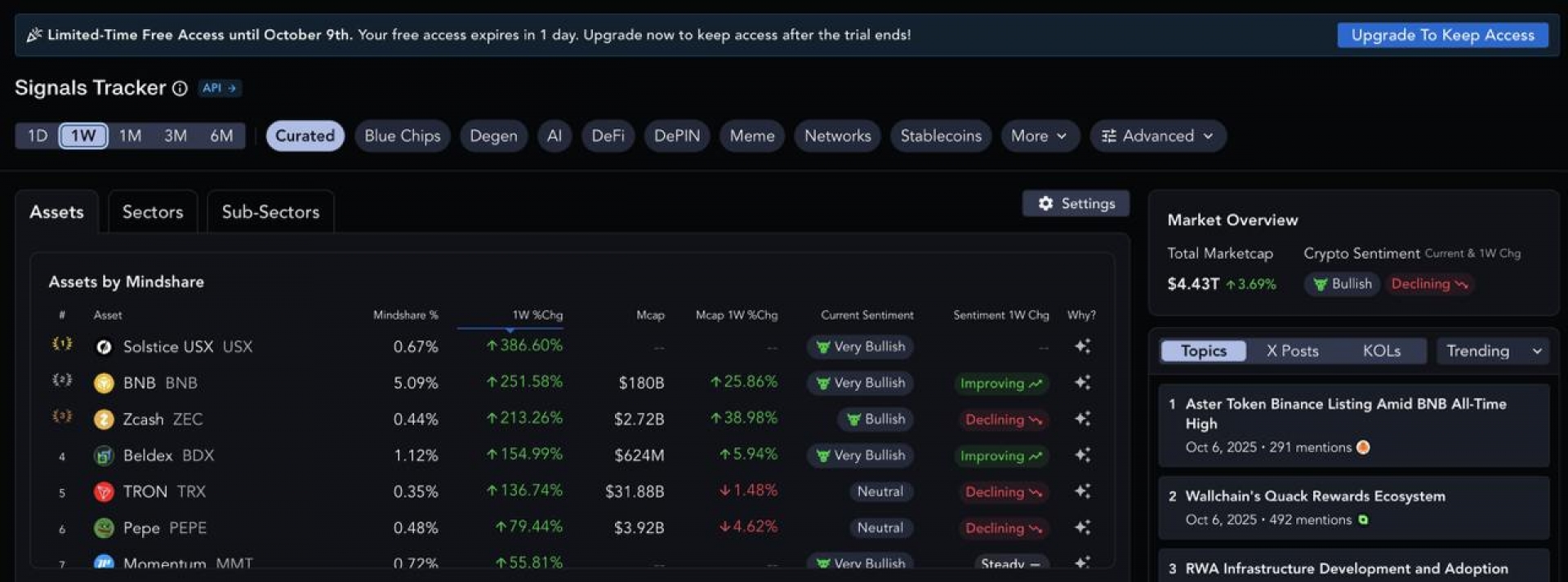
Task: Open the Trending sort dropdown
Action: 1492,351
